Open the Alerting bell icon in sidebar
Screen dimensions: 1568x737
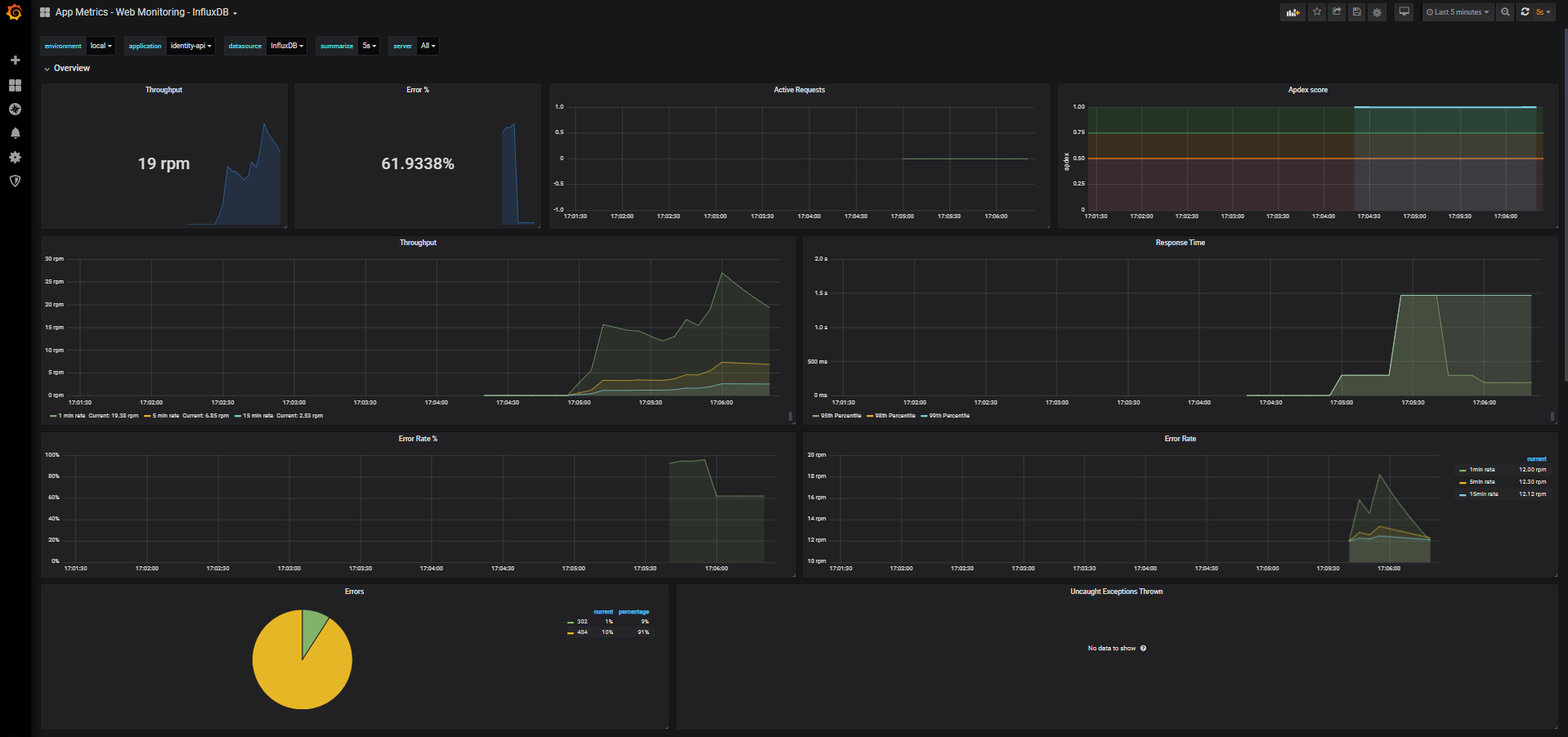[x=15, y=133]
